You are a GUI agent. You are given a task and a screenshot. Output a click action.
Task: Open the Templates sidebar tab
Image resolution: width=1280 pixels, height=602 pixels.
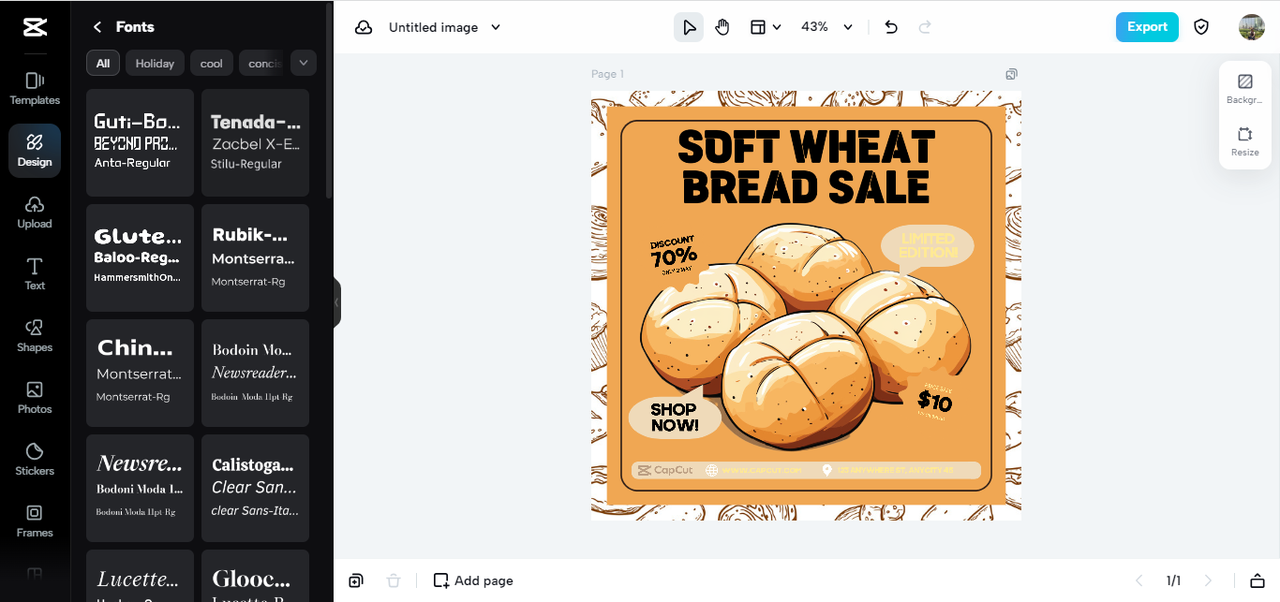coord(35,88)
